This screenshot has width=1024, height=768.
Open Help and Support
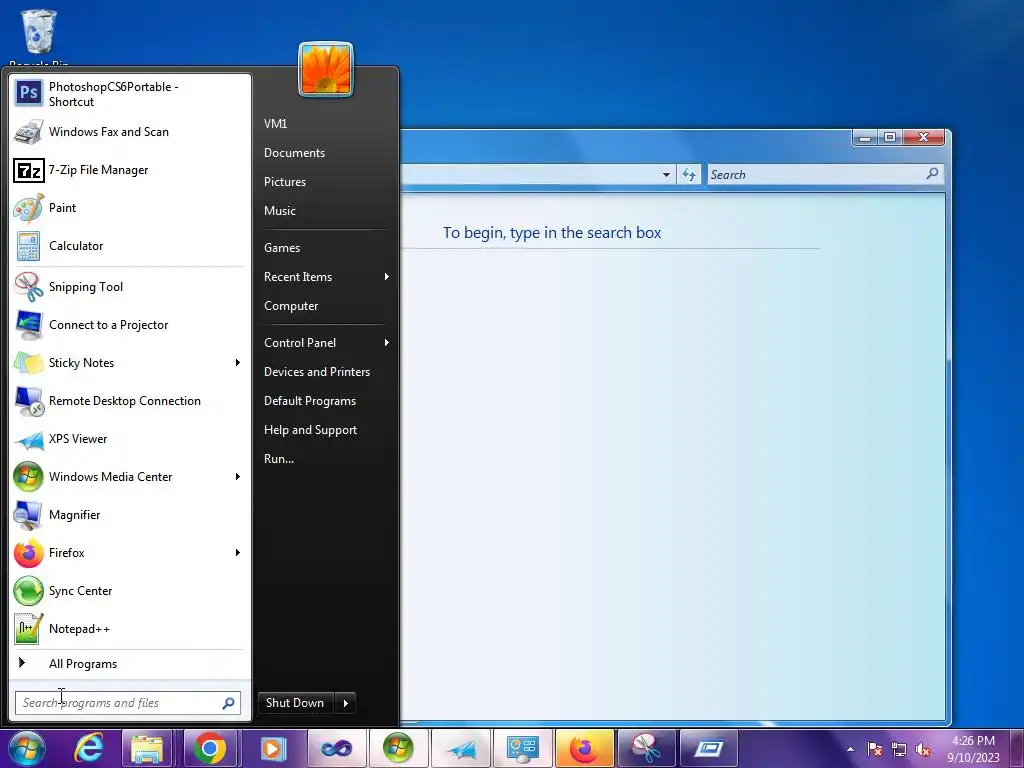311,430
